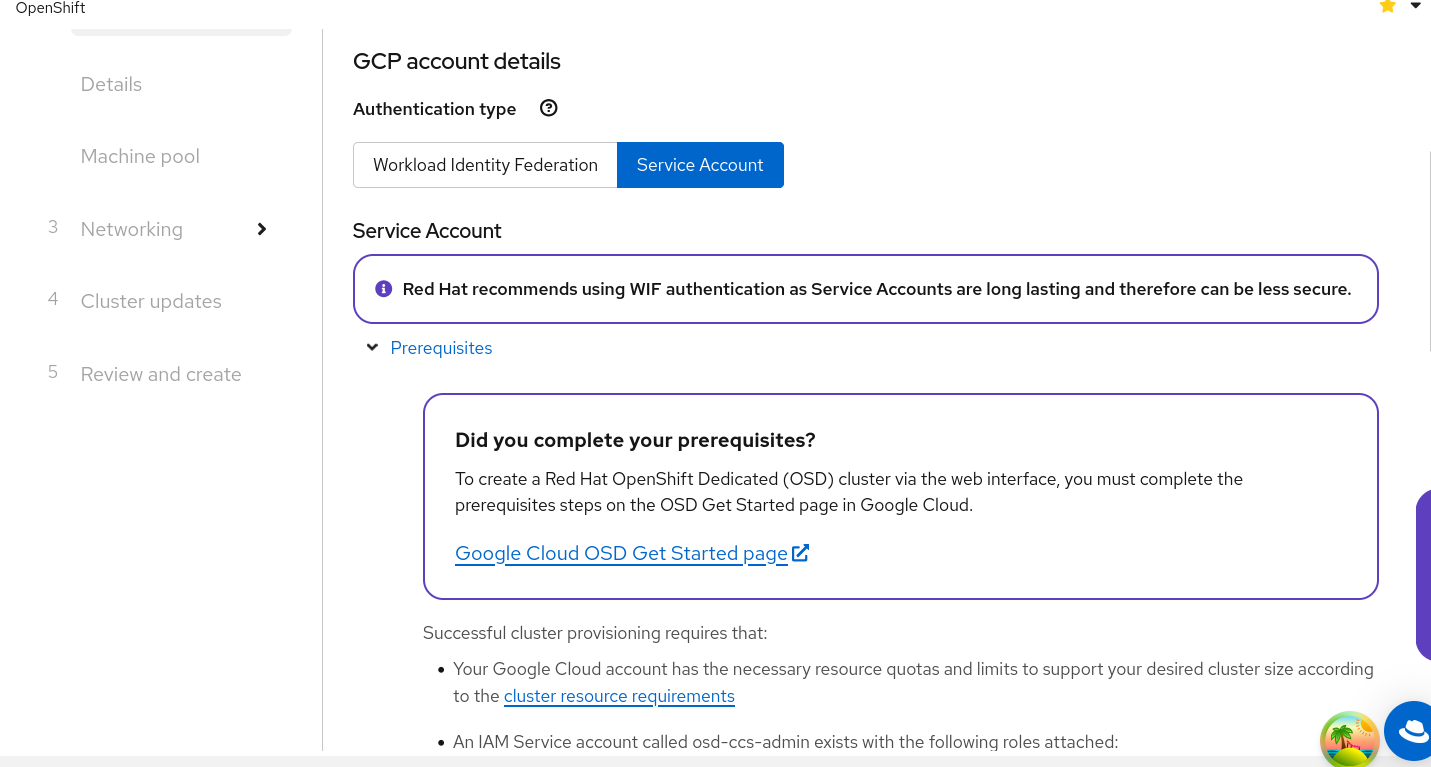This screenshot has height=767, width=1431.
Task: Click the Authentication type help icon
Action: point(548,108)
